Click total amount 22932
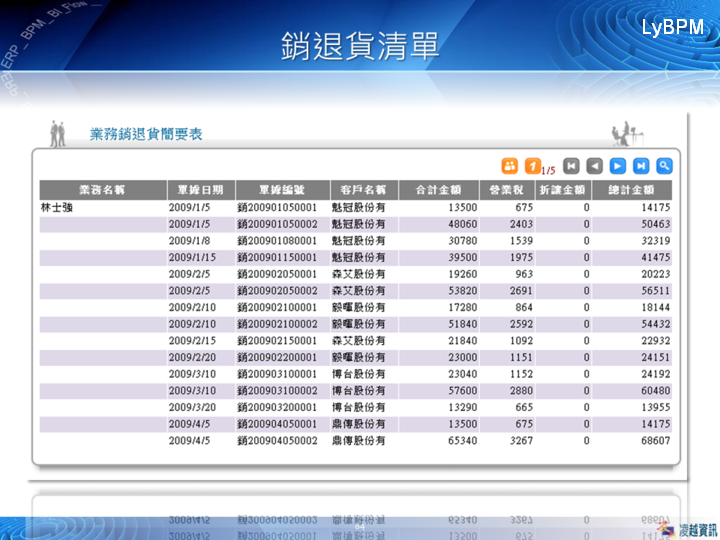The image size is (720, 540). coord(656,341)
